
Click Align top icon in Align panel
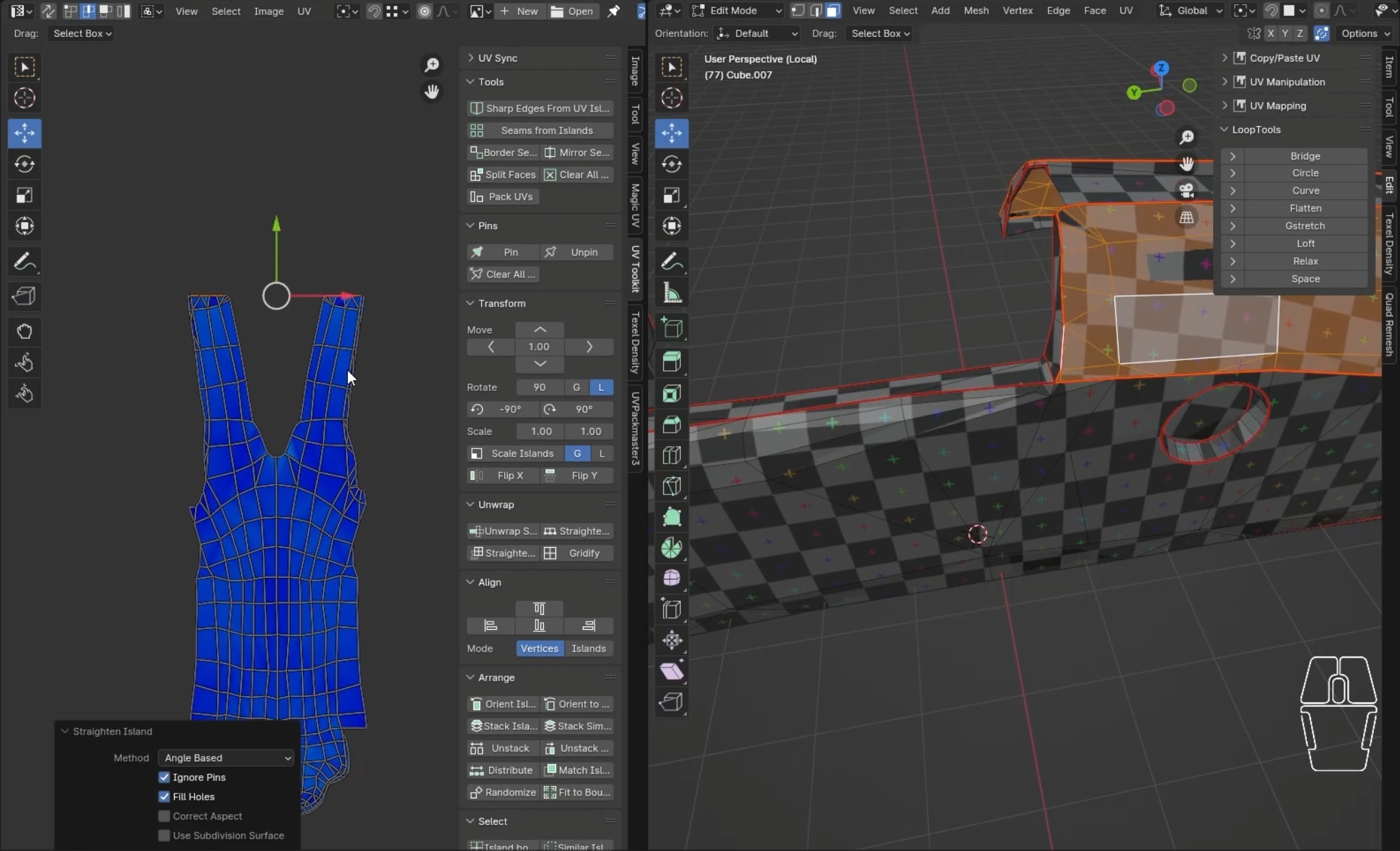tap(540, 609)
